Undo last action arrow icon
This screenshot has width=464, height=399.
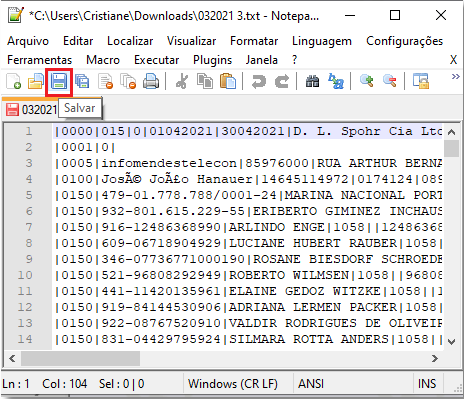coord(259,81)
